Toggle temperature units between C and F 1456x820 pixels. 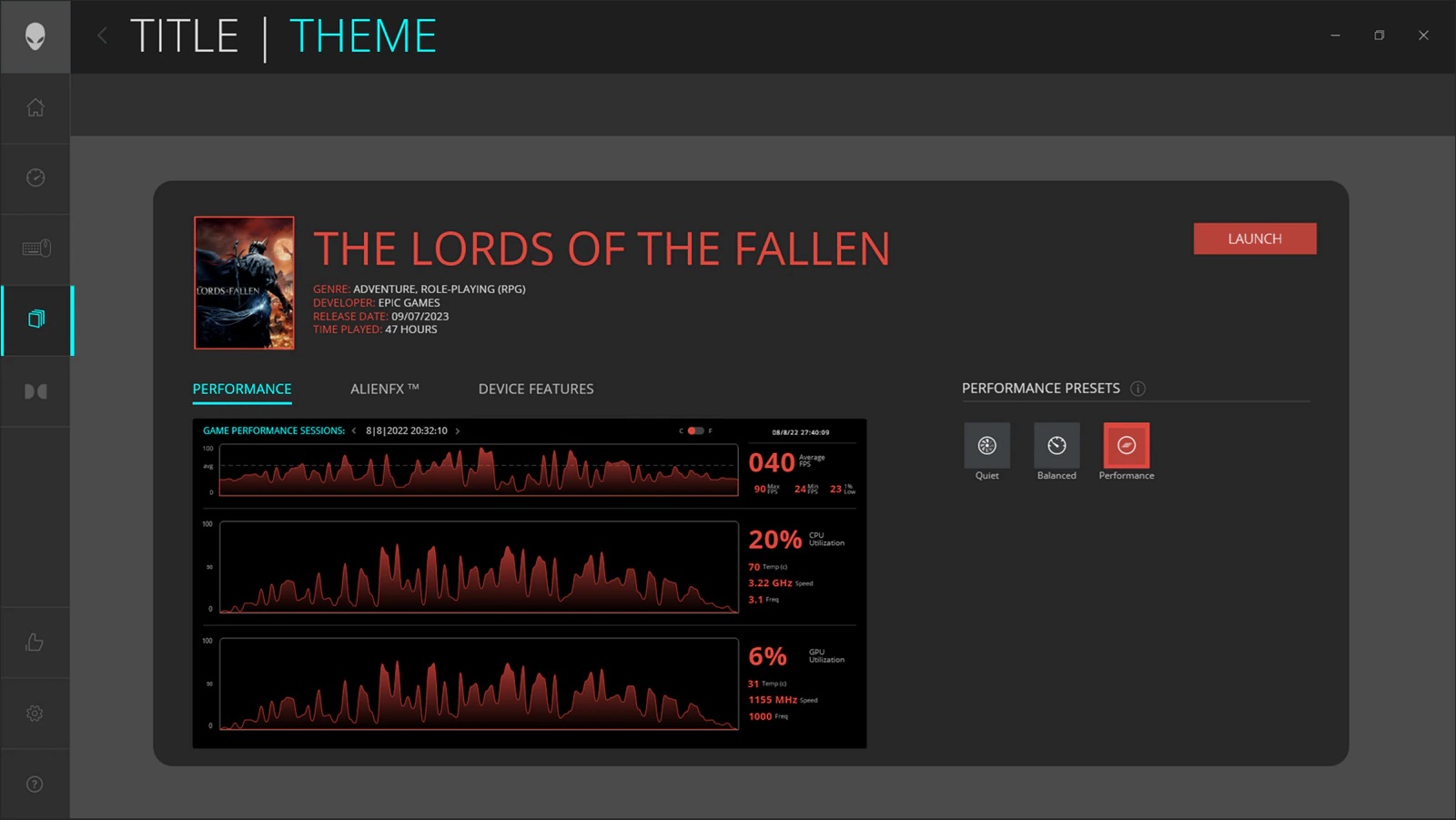[695, 430]
